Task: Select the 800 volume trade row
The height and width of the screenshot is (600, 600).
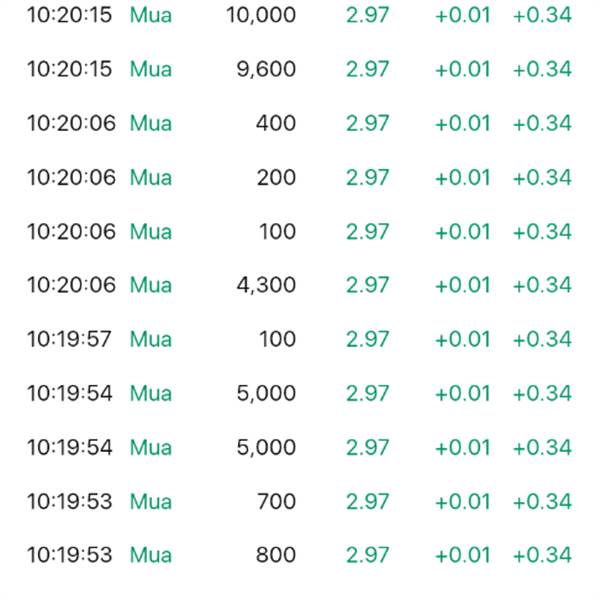Action: [x=300, y=555]
